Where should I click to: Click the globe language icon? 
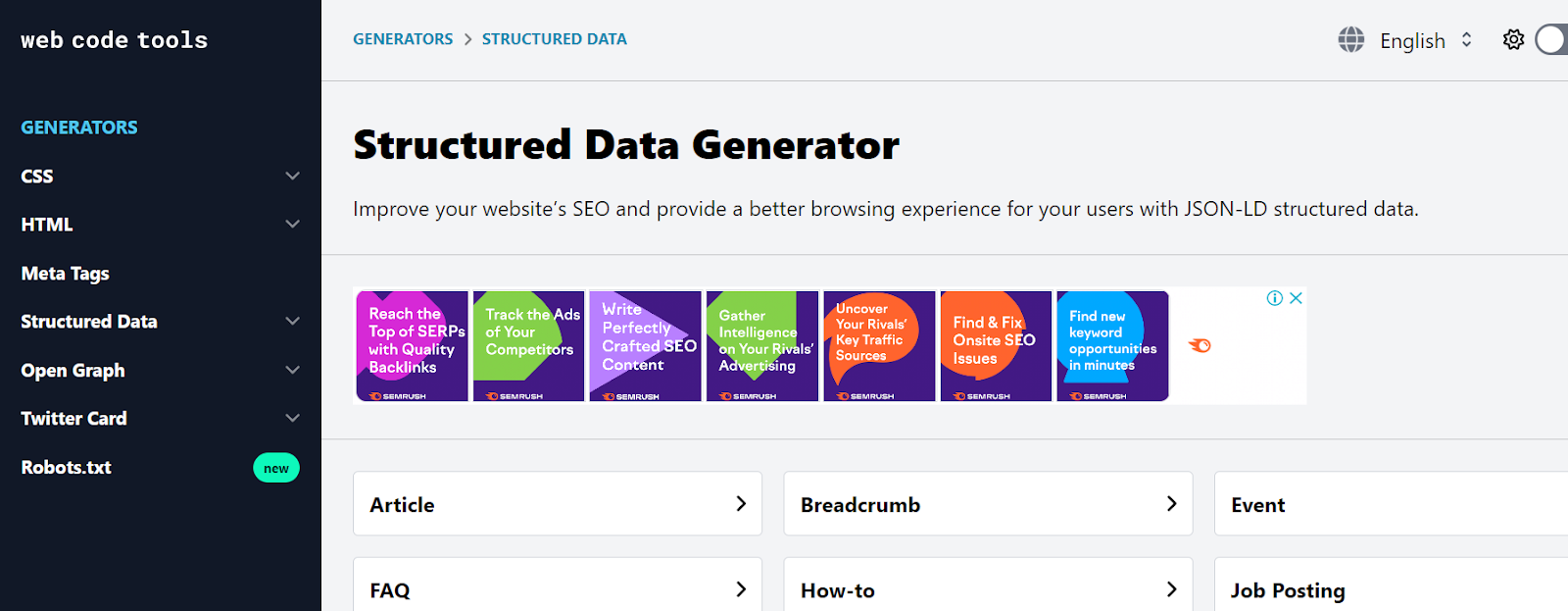1351,40
